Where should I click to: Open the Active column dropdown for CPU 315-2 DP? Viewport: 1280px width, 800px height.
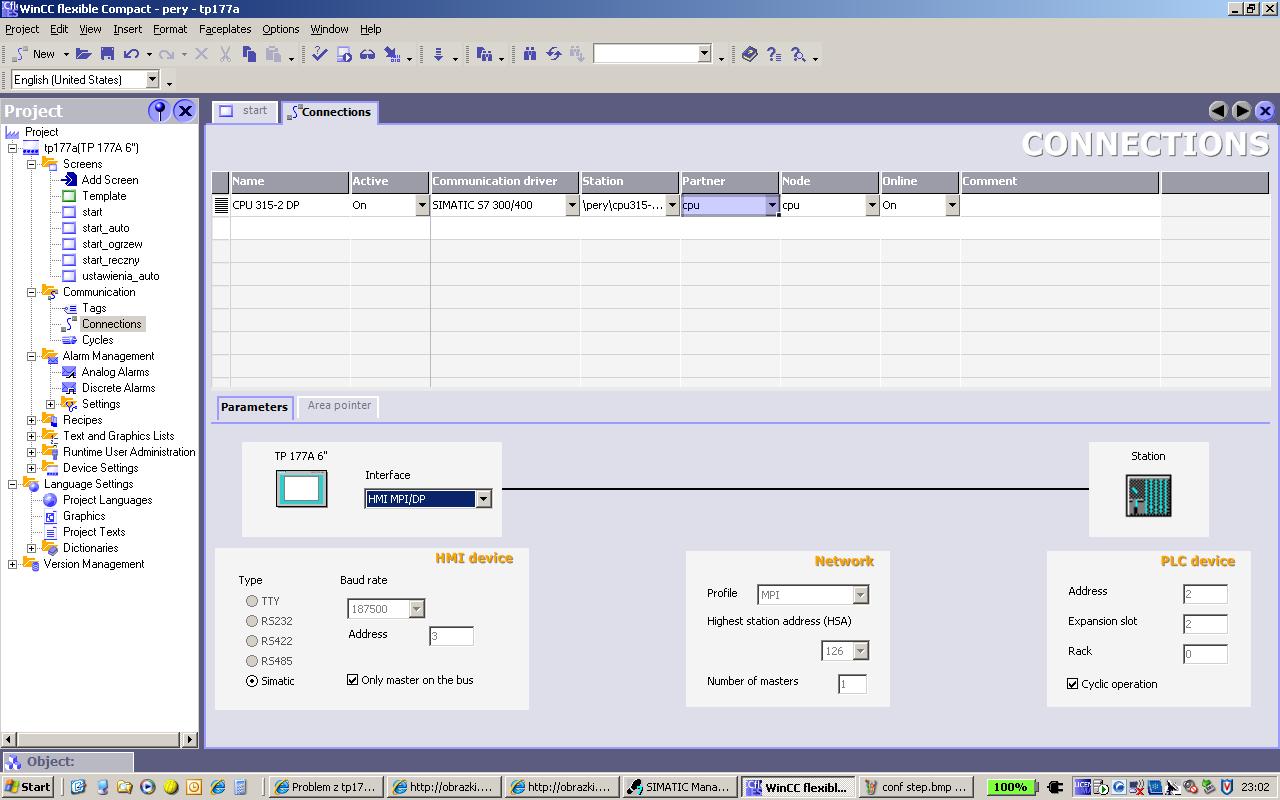point(421,205)
